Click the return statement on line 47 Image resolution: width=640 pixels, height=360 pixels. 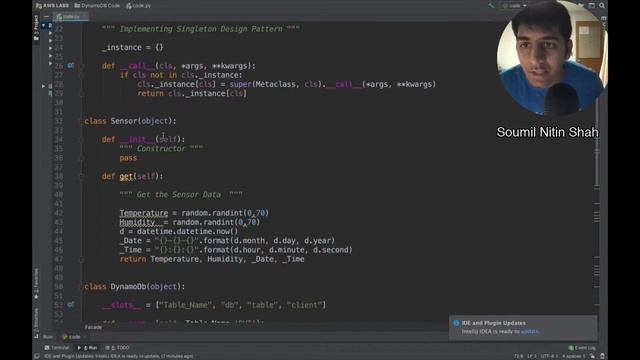(x=212, y=259)
